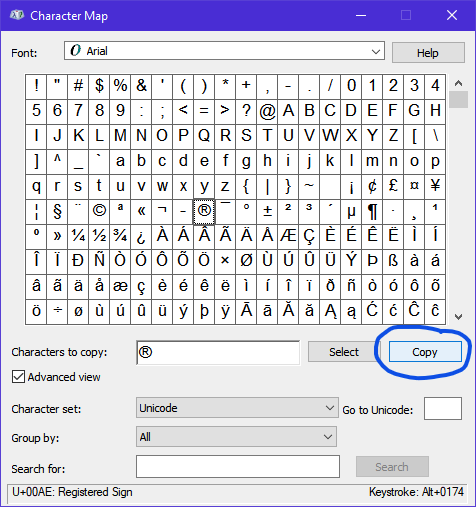
Task: Select the copyright sign © character
Action: click(x=99, y=211)
